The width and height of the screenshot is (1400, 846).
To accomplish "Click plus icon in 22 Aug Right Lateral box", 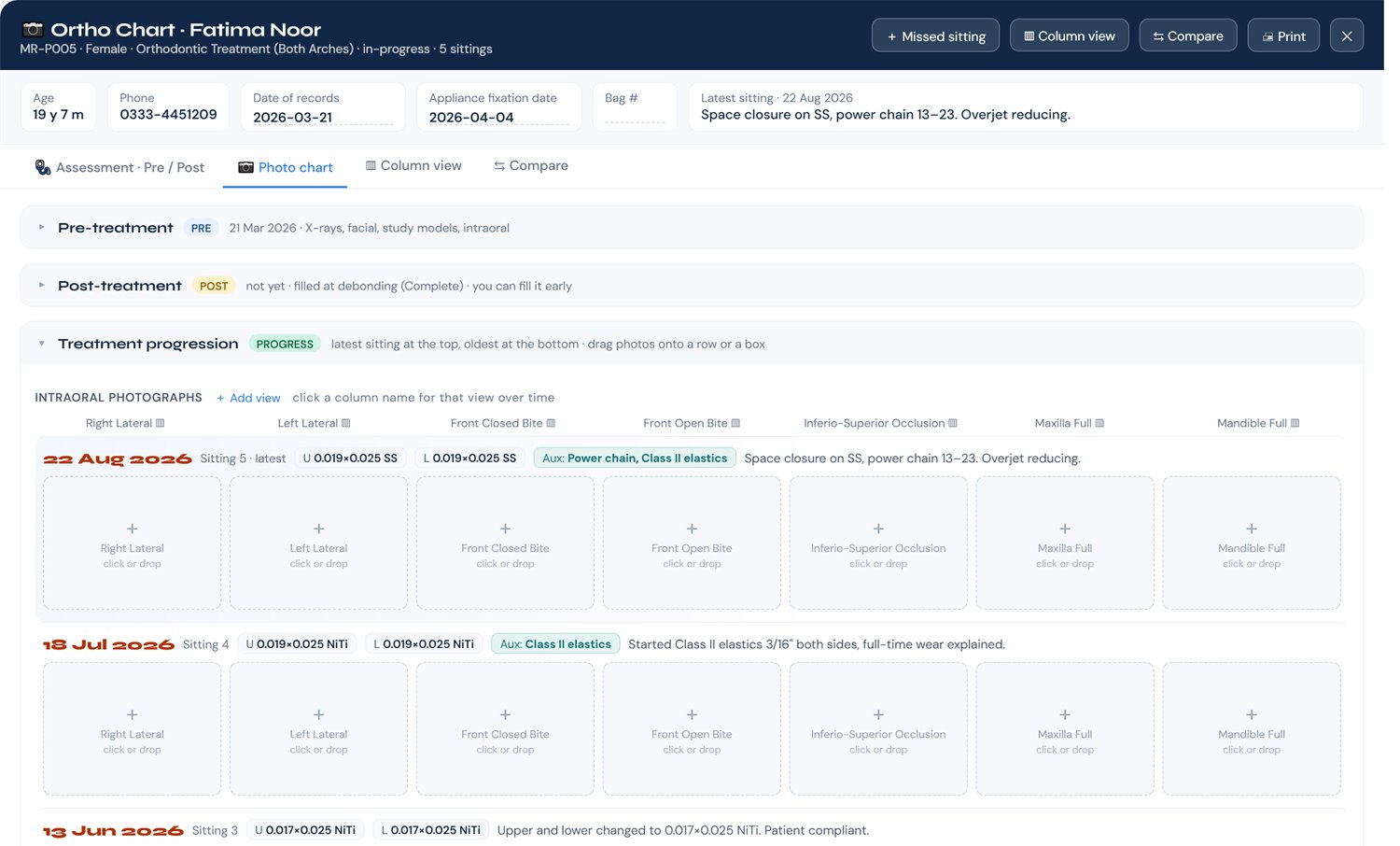I will (133, 529).
